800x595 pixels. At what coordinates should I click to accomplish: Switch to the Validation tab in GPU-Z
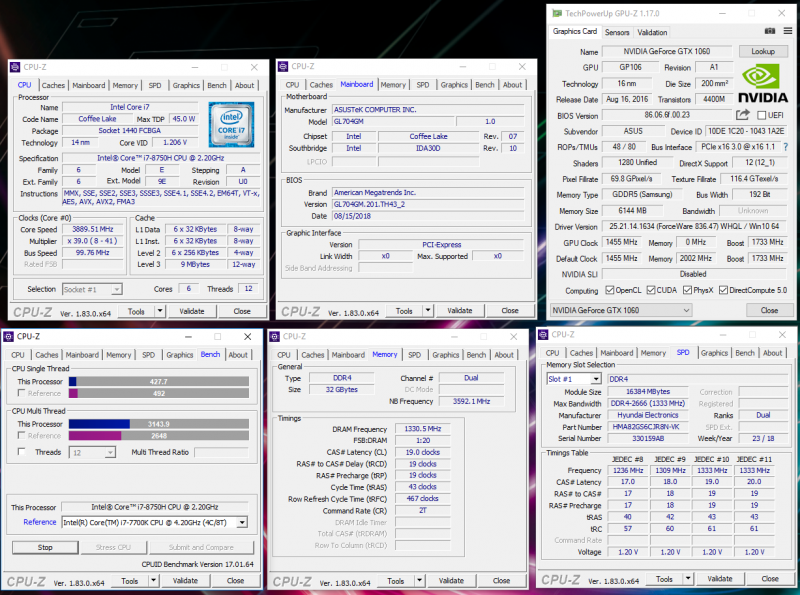(x=652, y=32)
